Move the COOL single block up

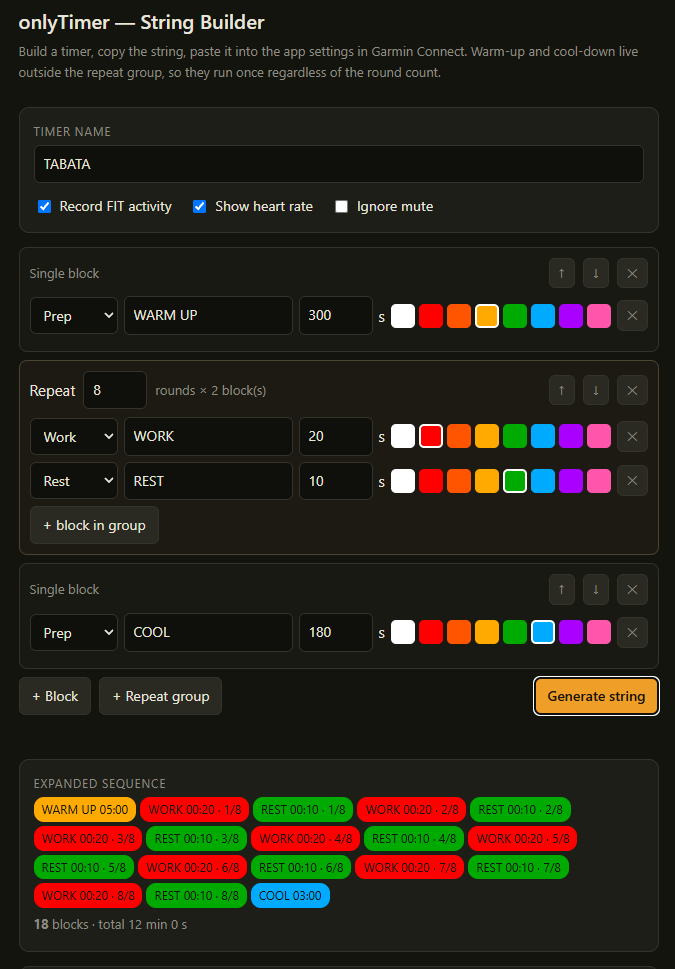562,590
